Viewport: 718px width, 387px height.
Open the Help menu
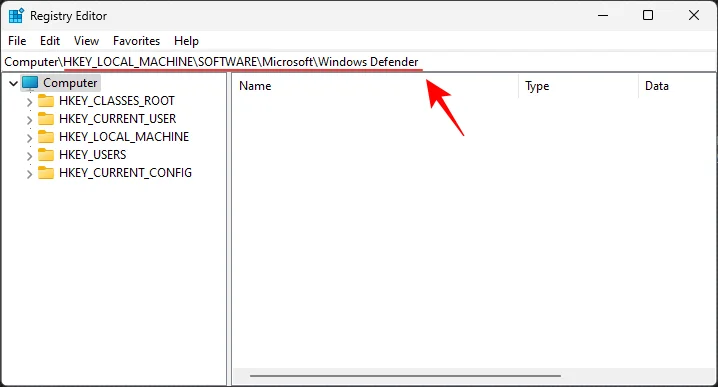coord(186,41)
